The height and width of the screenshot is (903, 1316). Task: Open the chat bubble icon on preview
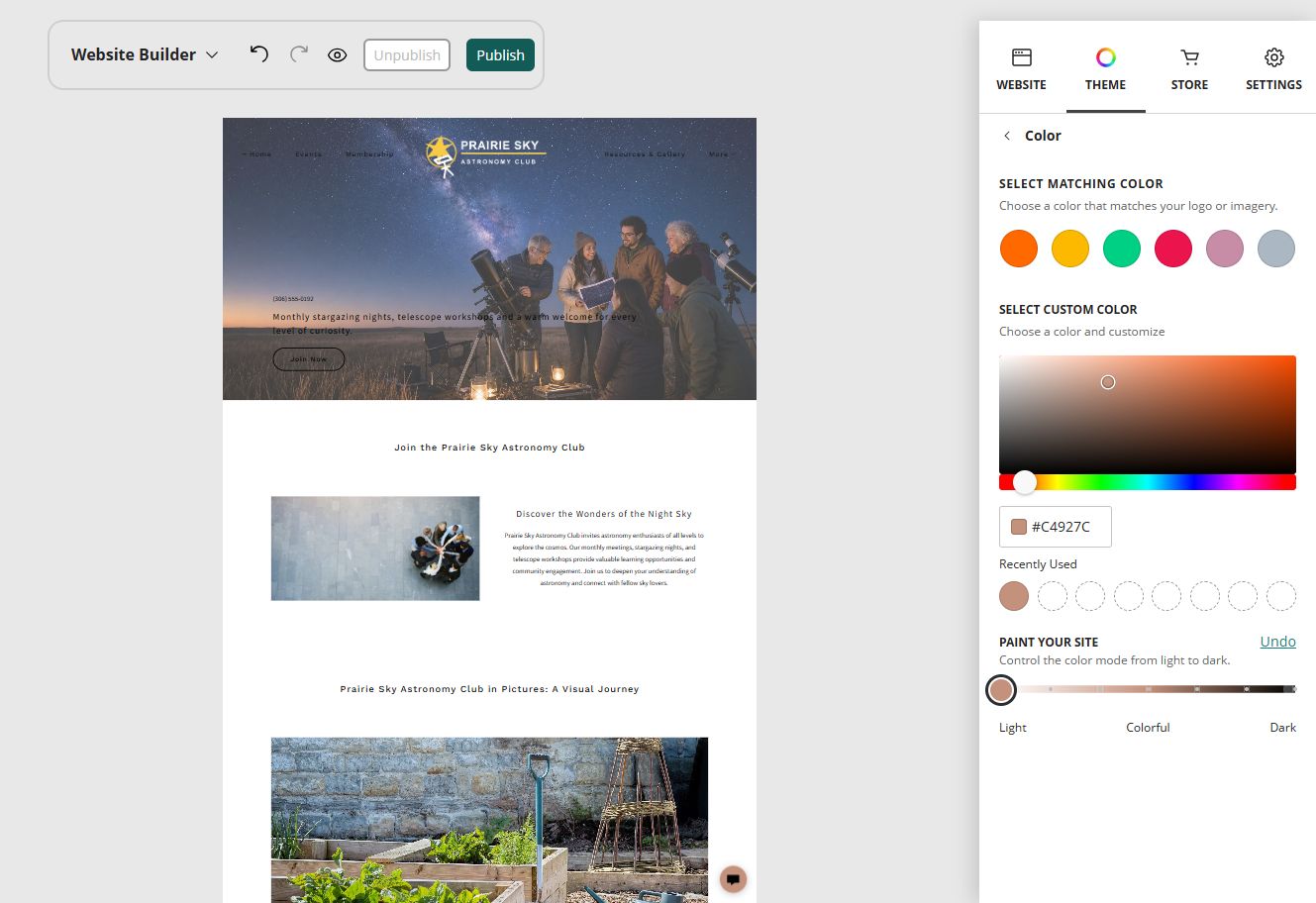733,878
